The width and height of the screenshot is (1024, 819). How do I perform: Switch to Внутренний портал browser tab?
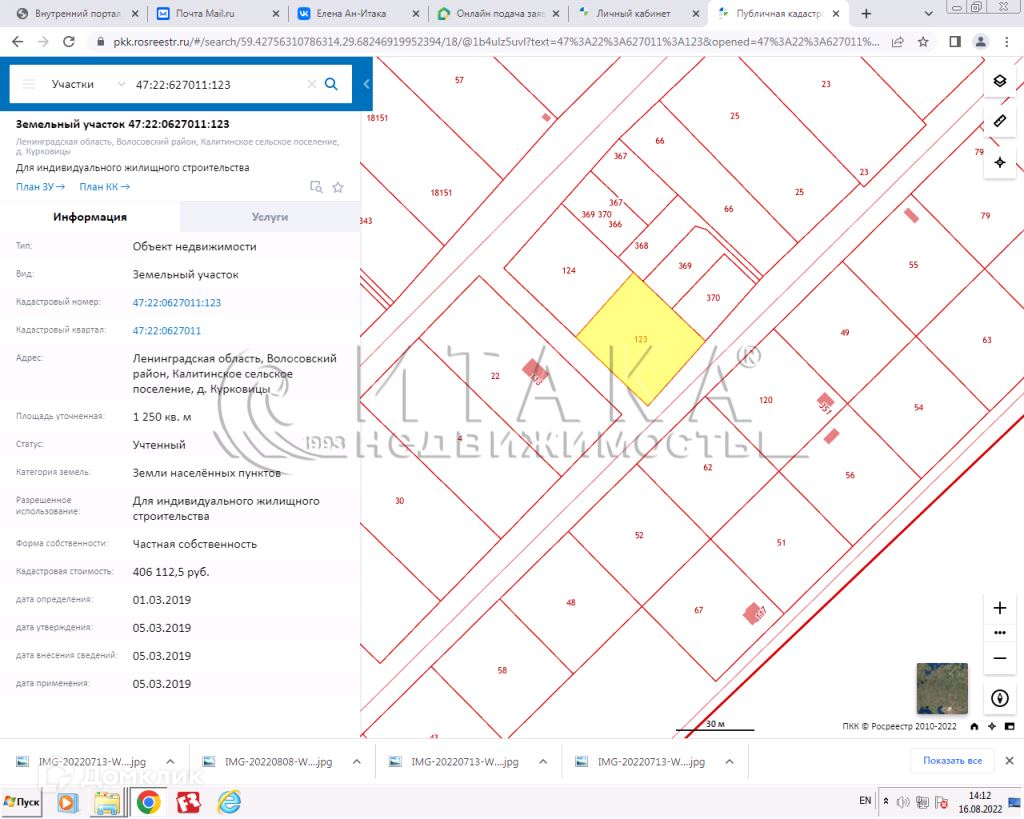(x=78, y=13)
